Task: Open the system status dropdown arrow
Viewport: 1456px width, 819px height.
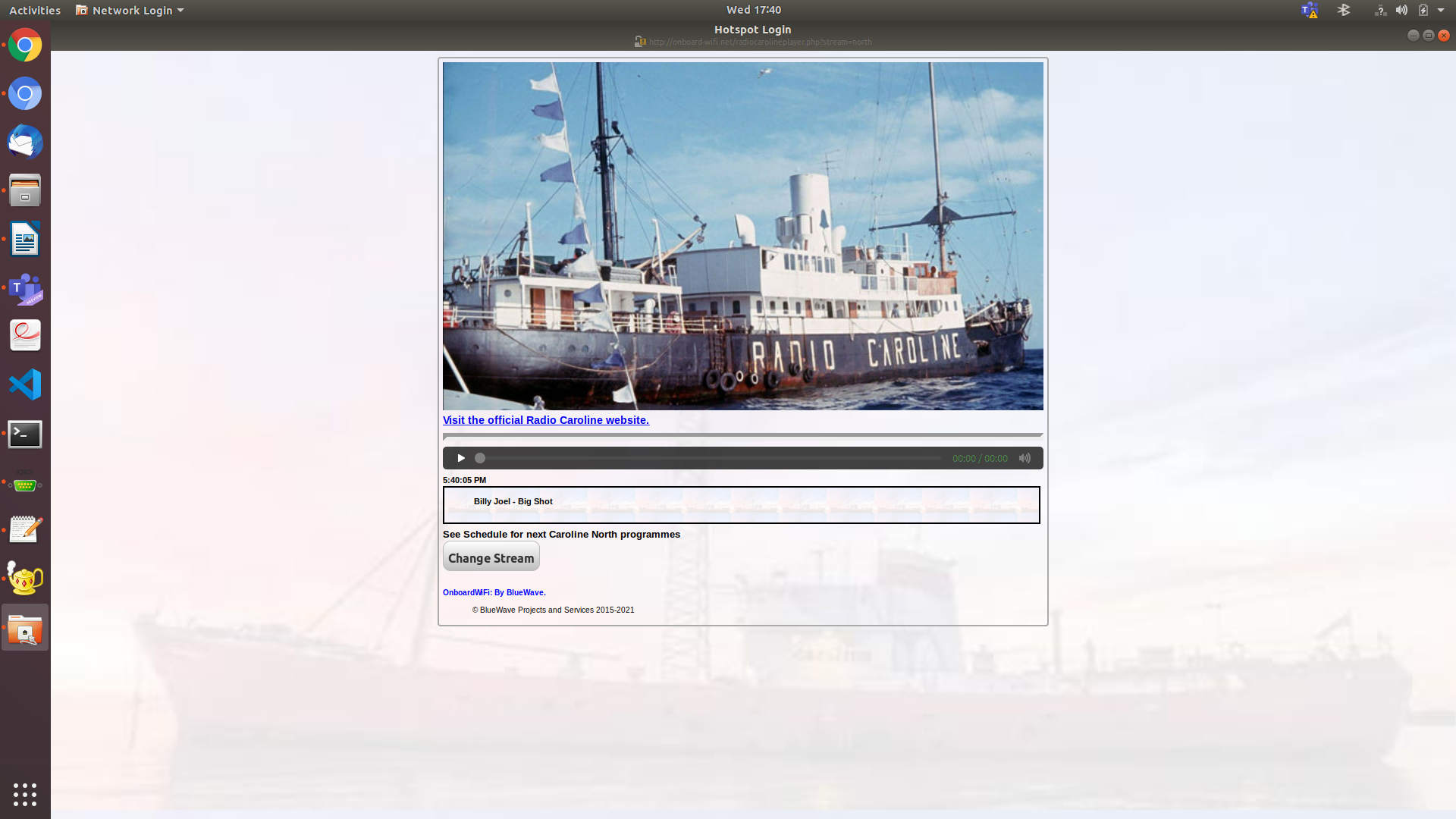Action: tap(1442, 10)
